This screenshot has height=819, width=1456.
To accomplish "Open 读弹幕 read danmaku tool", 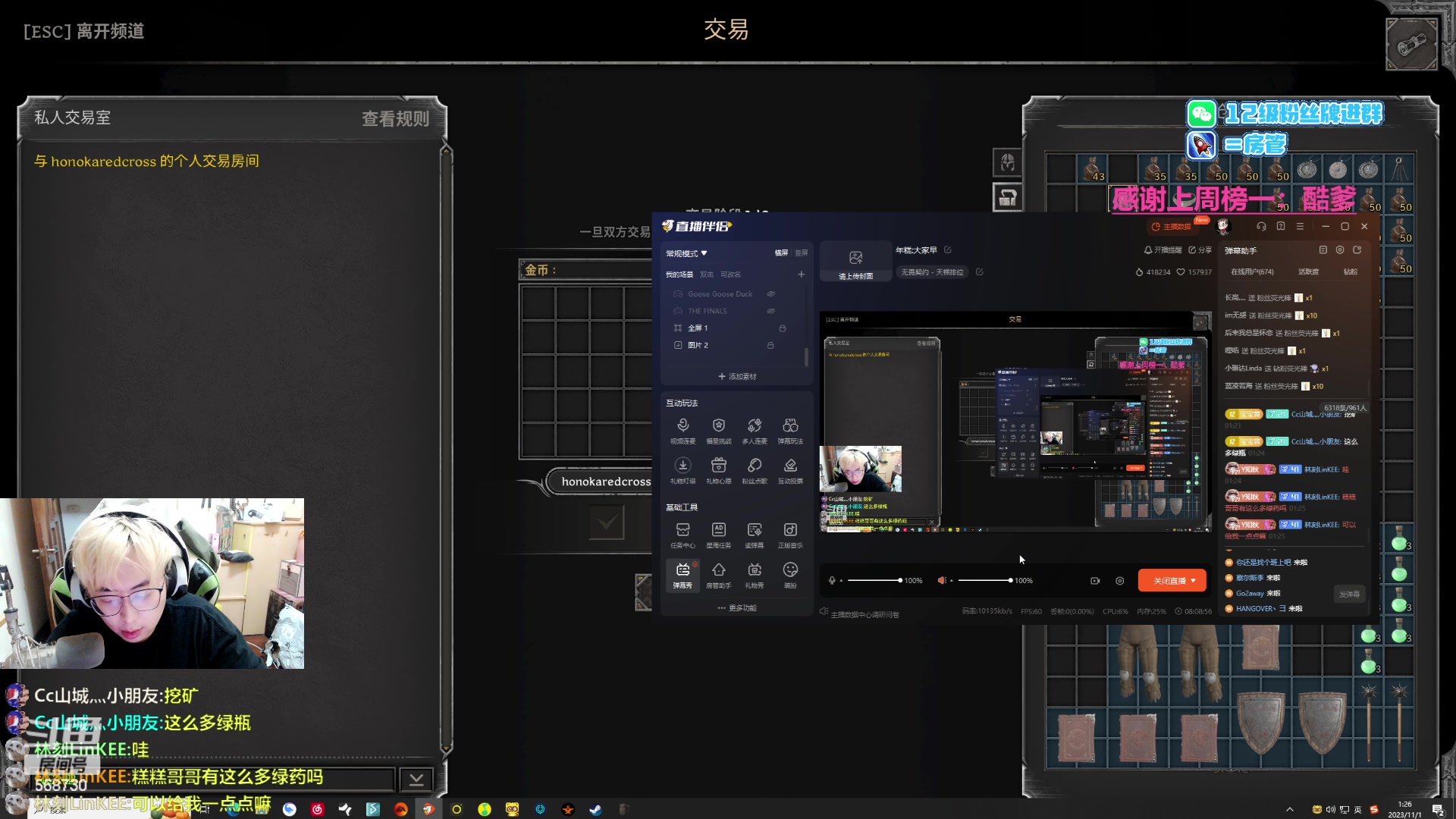I will tap(755, 535).
